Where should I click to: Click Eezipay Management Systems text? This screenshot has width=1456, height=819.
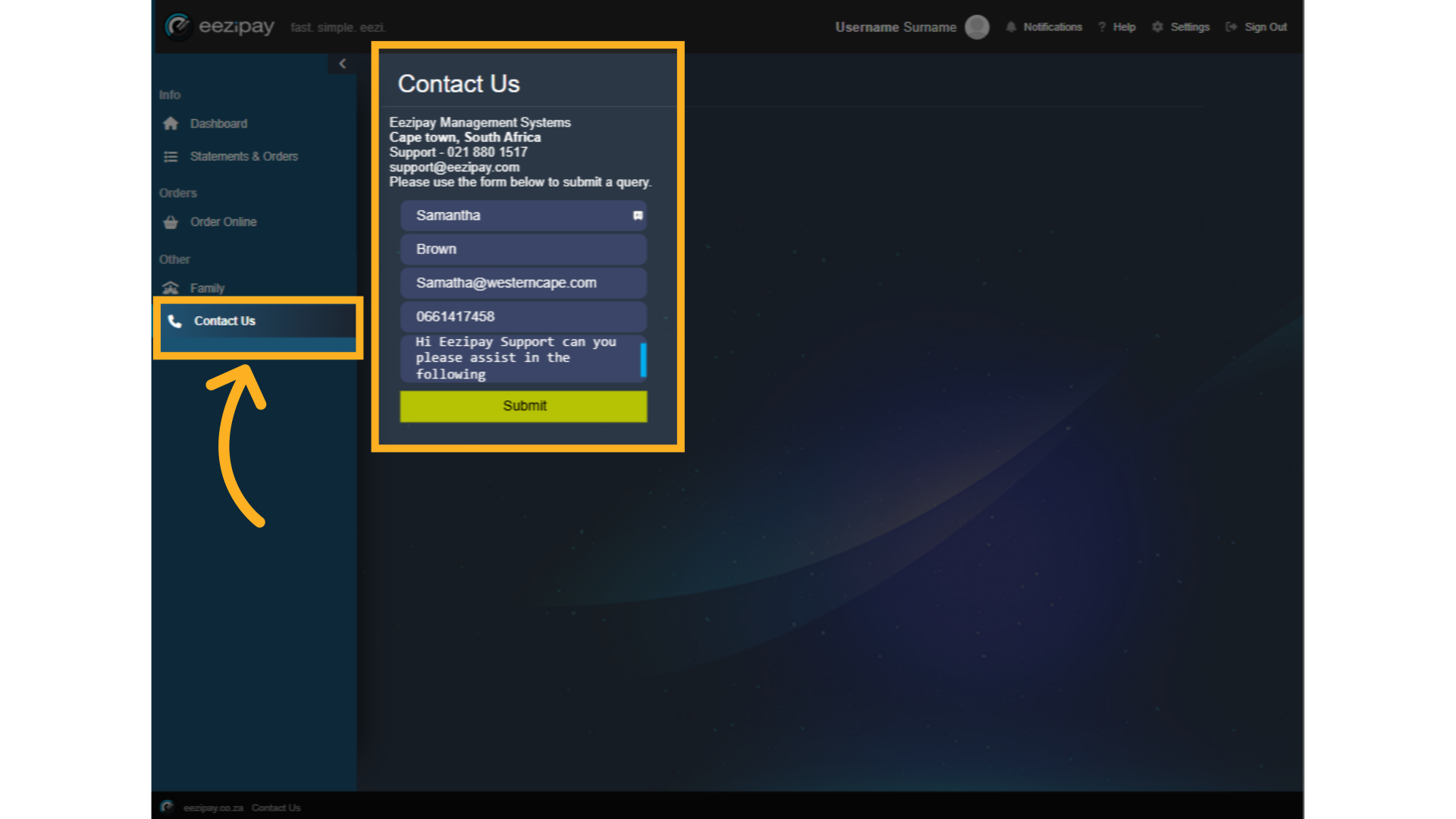pyautogui.click(x=480, y=122)
